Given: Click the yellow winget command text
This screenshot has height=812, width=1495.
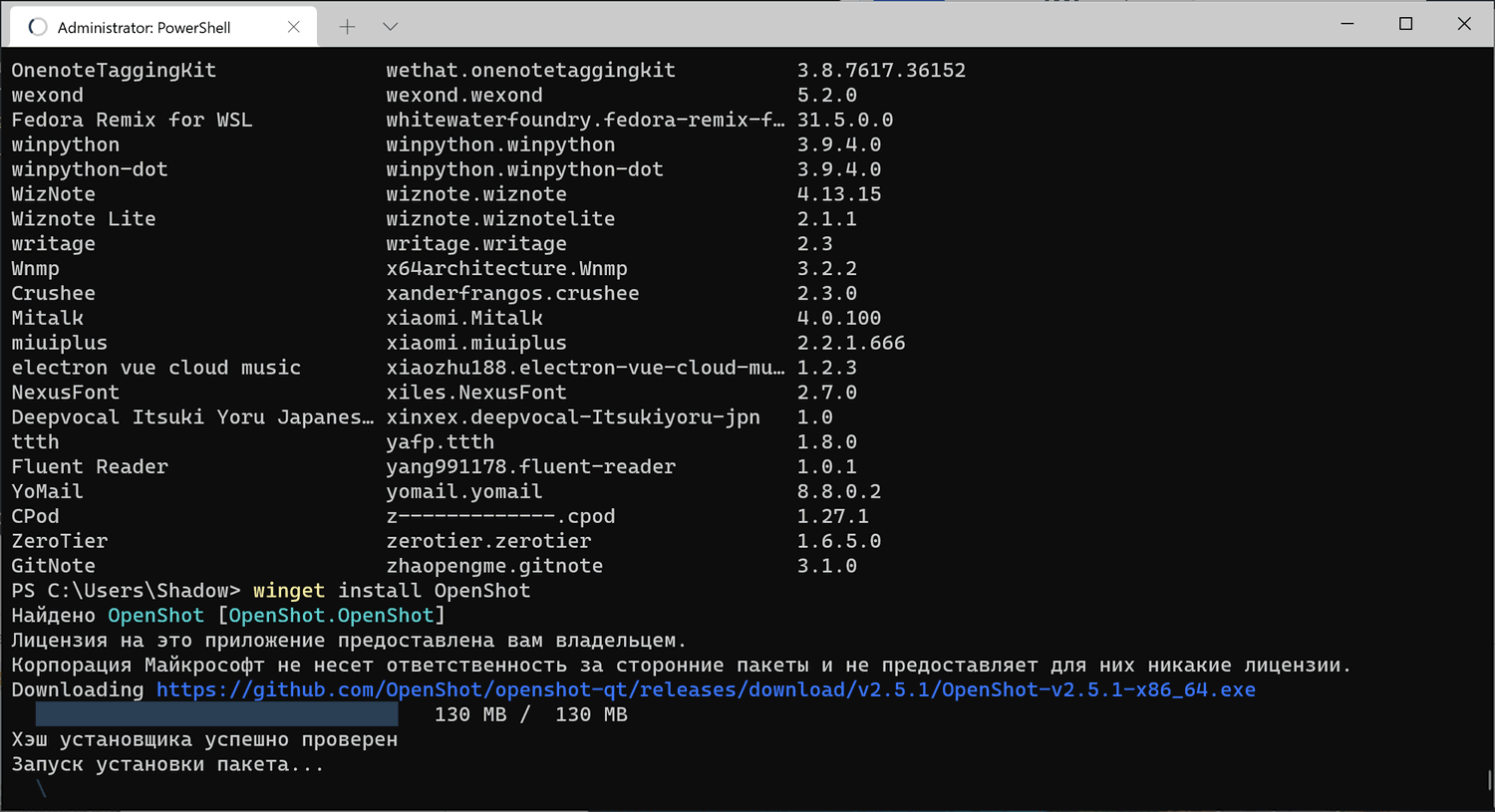Looking at the screenshot, I should coord(289,591).
